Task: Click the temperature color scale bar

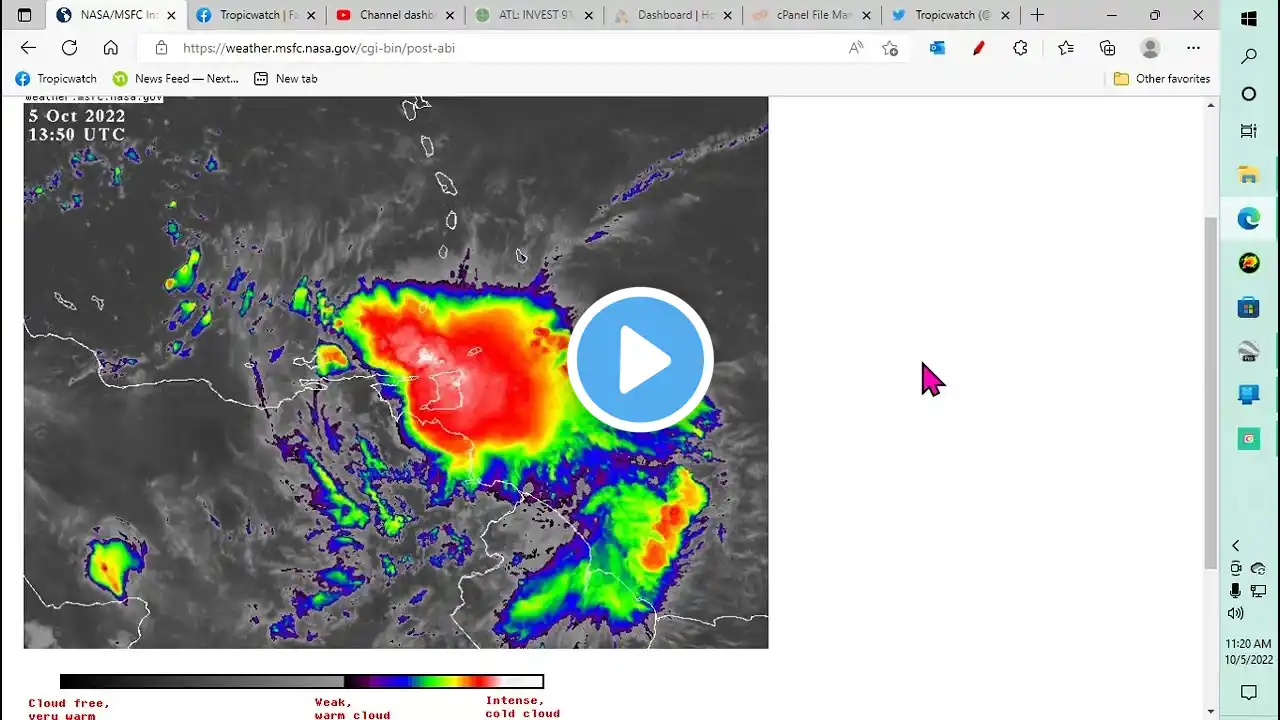Action: [x=302, y=682]
